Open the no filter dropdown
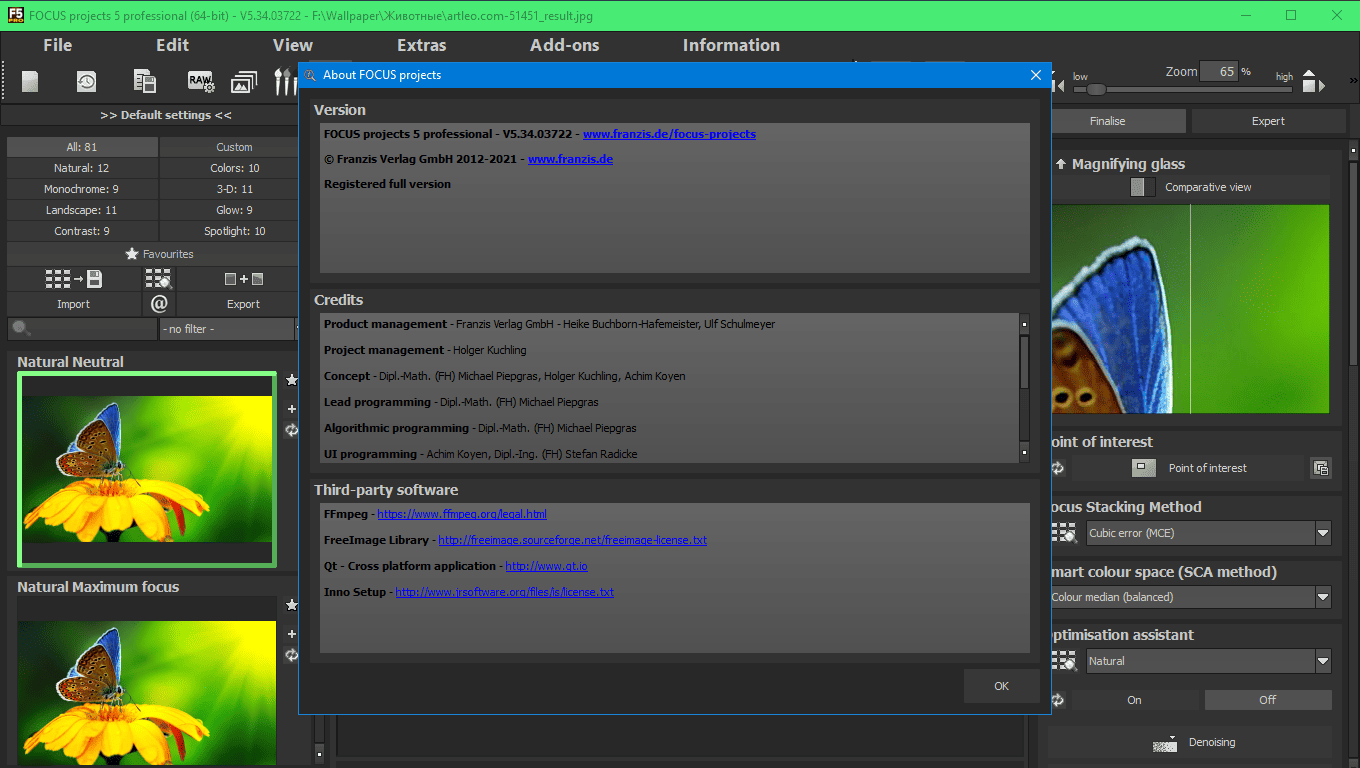Viewport: 1360px width, 768px height. (x=228, y=329)
